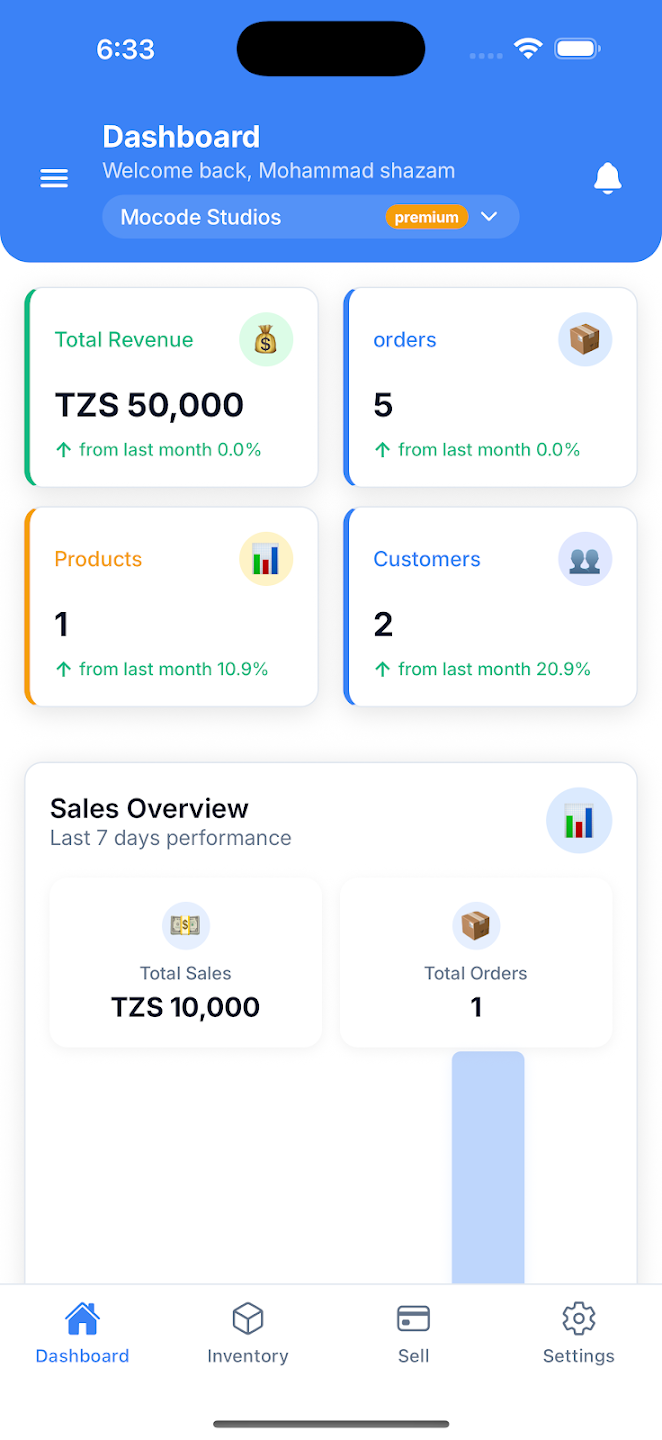Tap the notification bell icon

607,178
